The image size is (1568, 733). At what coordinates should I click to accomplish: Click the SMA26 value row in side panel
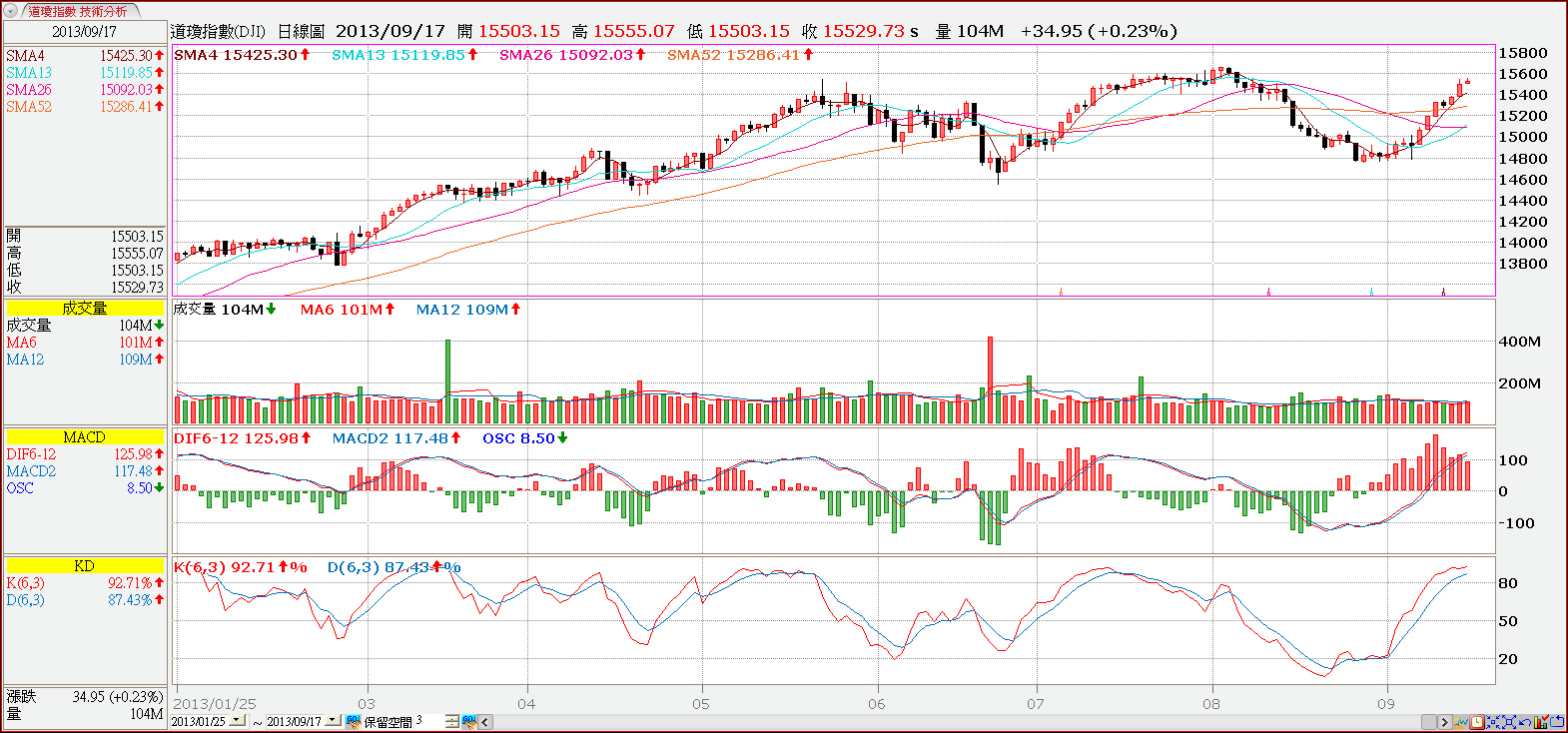[x=85, y=90]
